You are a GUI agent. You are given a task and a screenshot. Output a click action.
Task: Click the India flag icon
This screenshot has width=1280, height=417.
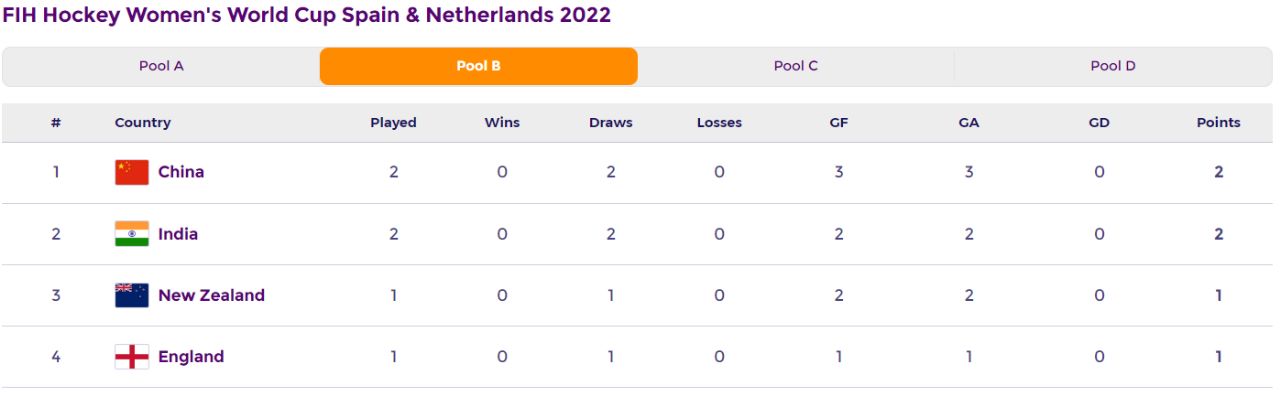pyautogui.click(x=132, y=234)
